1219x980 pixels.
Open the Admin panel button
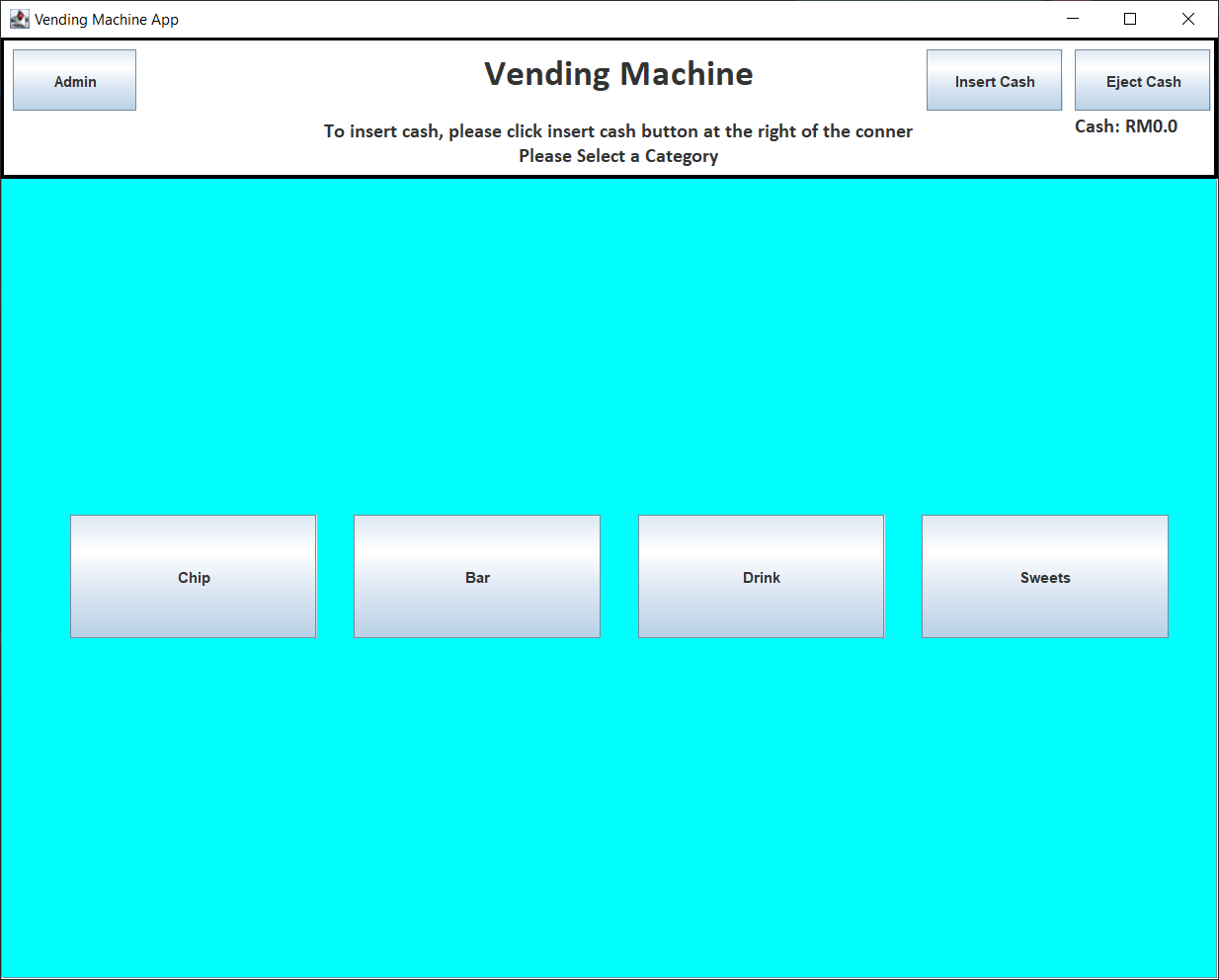pyautogui.click(x=74, y=80)
